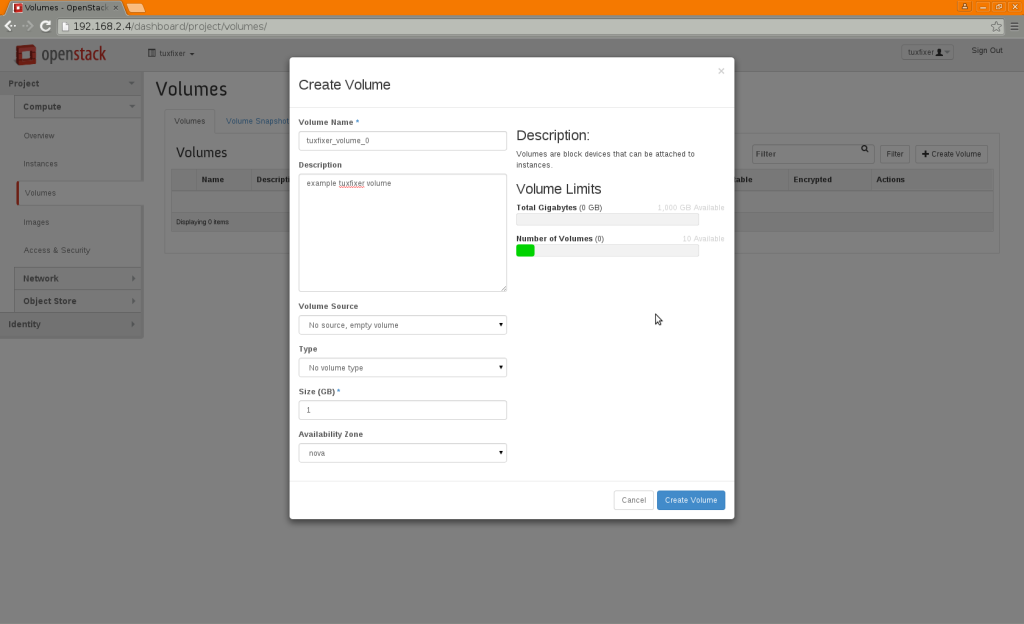Viewport: 1024px width, 624px height.
Task: Click the Sign Out link
Action: [x=987, y=50]
